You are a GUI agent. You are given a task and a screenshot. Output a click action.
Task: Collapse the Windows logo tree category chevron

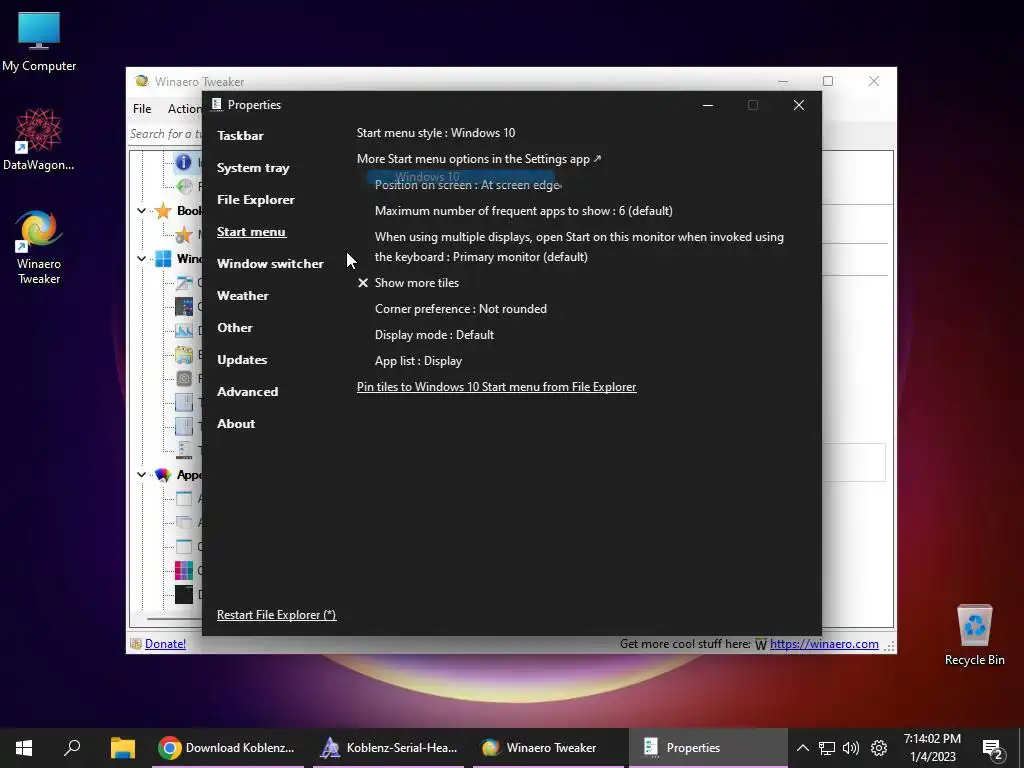[141, 259]
